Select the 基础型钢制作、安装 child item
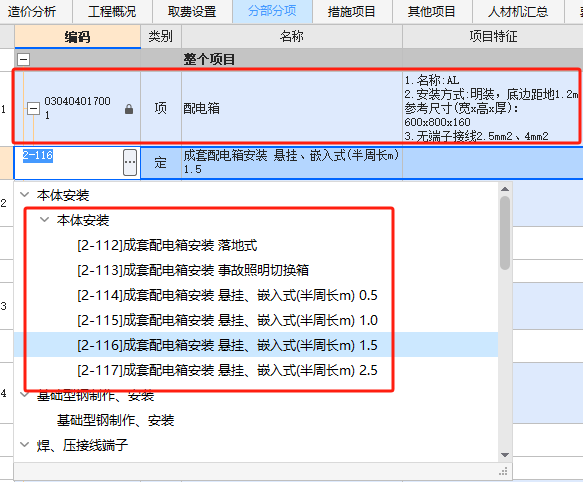The image size is (583, 482). click(x=115, y=421)
